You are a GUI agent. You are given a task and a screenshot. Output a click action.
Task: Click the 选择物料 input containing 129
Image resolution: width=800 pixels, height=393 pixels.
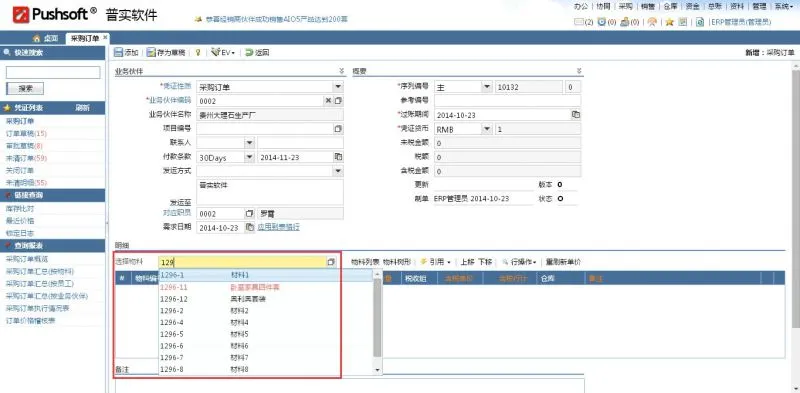[x=242, y=262]
